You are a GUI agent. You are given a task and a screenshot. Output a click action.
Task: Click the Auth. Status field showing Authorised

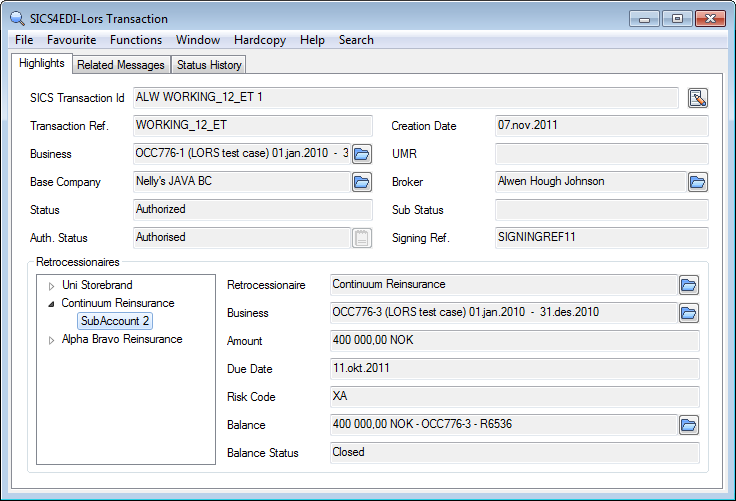click(x=242, y=238)
